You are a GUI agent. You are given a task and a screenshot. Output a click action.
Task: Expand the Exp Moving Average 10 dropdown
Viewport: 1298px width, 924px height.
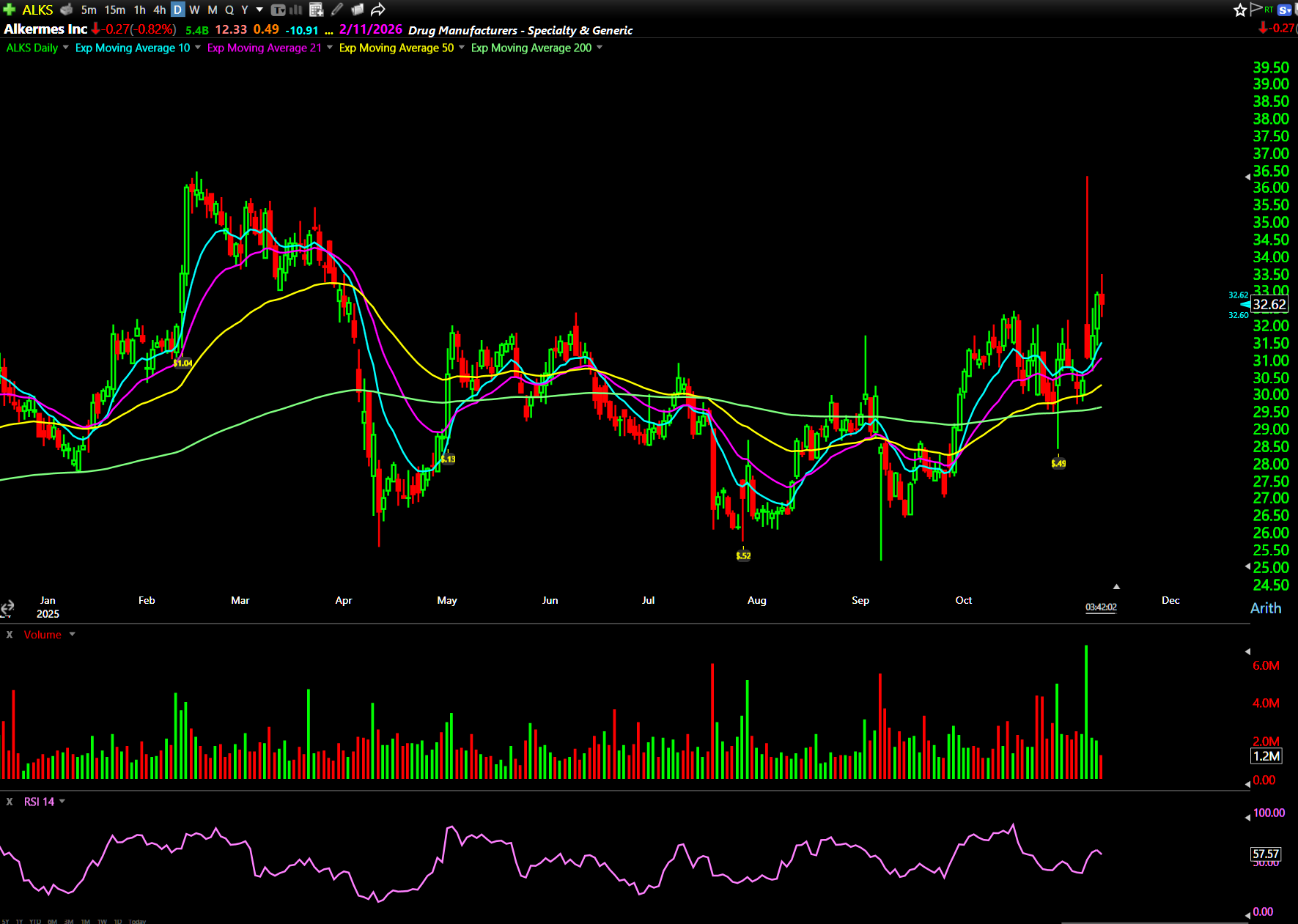(x=198, y=48)
